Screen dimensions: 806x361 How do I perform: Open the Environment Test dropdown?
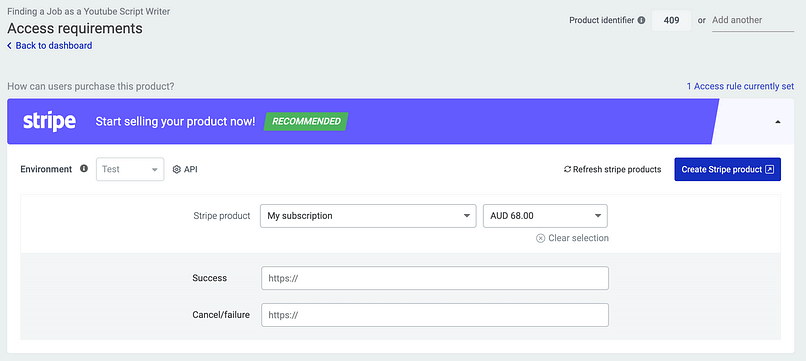130,169
